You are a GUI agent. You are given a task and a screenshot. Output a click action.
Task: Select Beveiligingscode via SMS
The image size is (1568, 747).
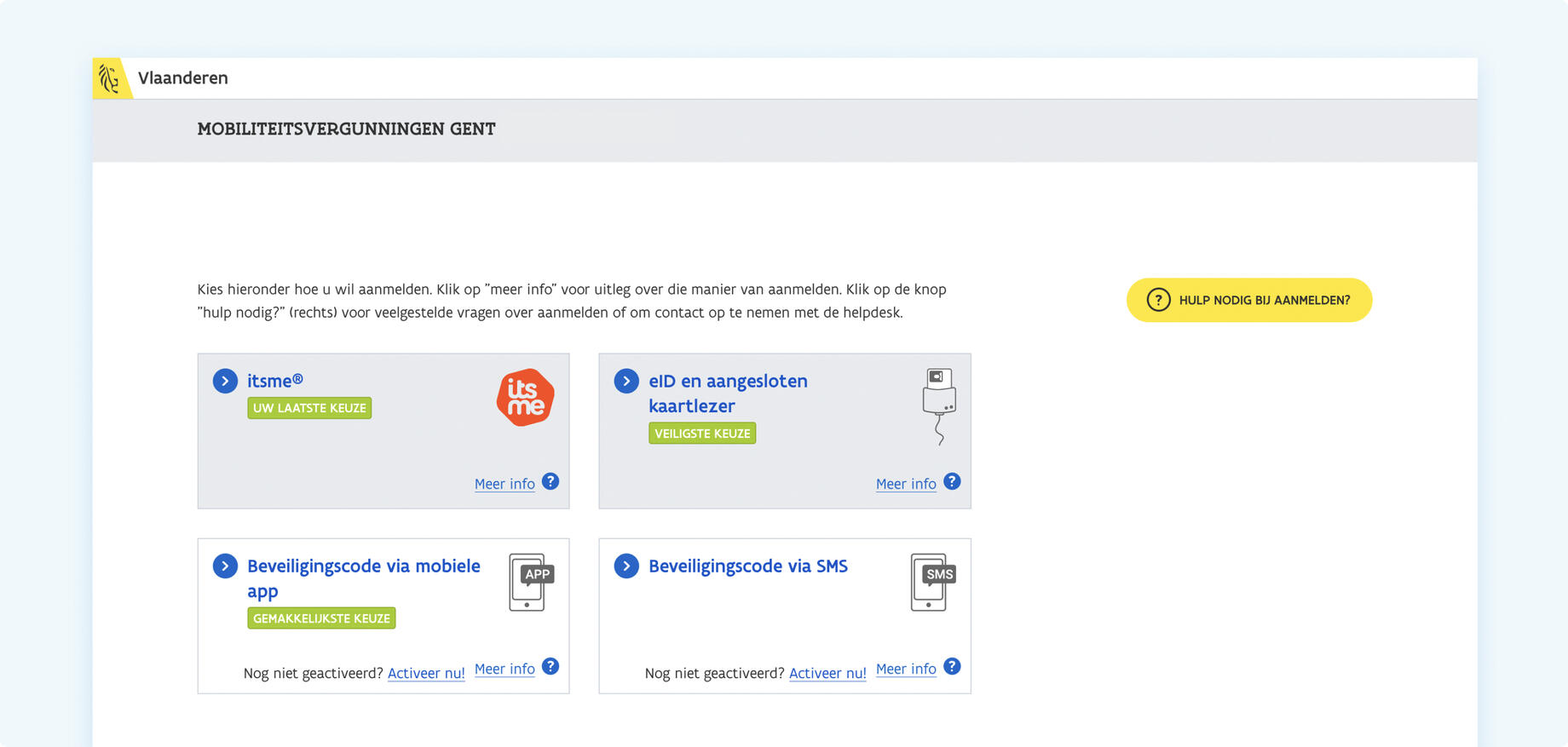748,566
